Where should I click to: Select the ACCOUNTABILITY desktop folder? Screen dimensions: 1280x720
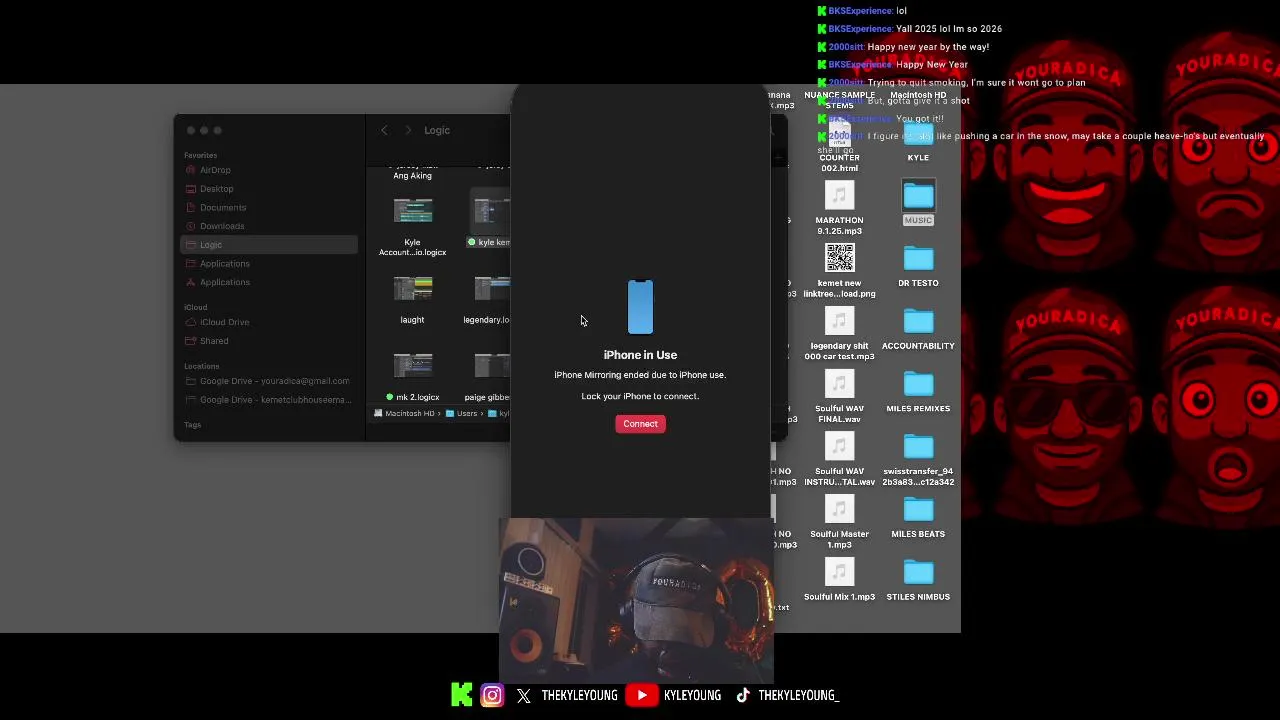pos(918,328)
